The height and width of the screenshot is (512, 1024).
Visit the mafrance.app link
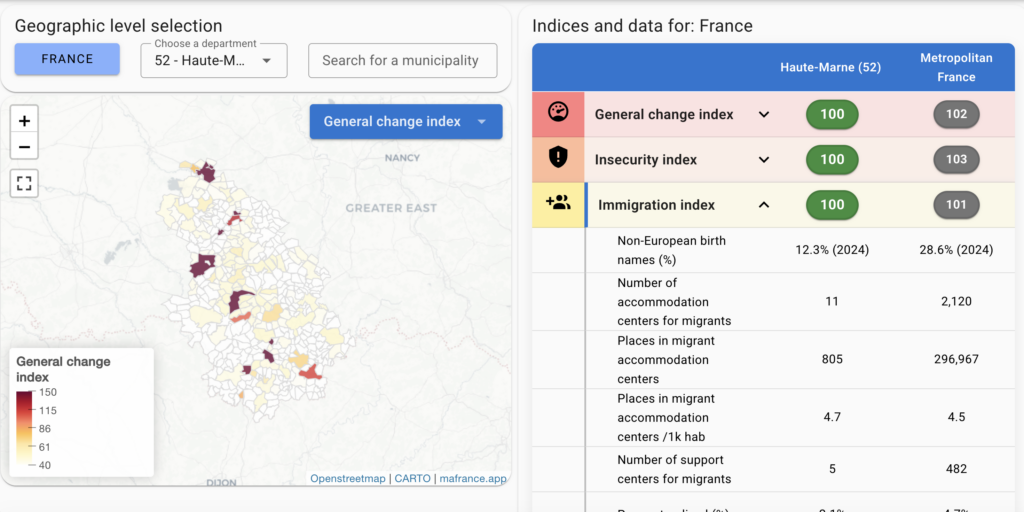pos(473,479)
